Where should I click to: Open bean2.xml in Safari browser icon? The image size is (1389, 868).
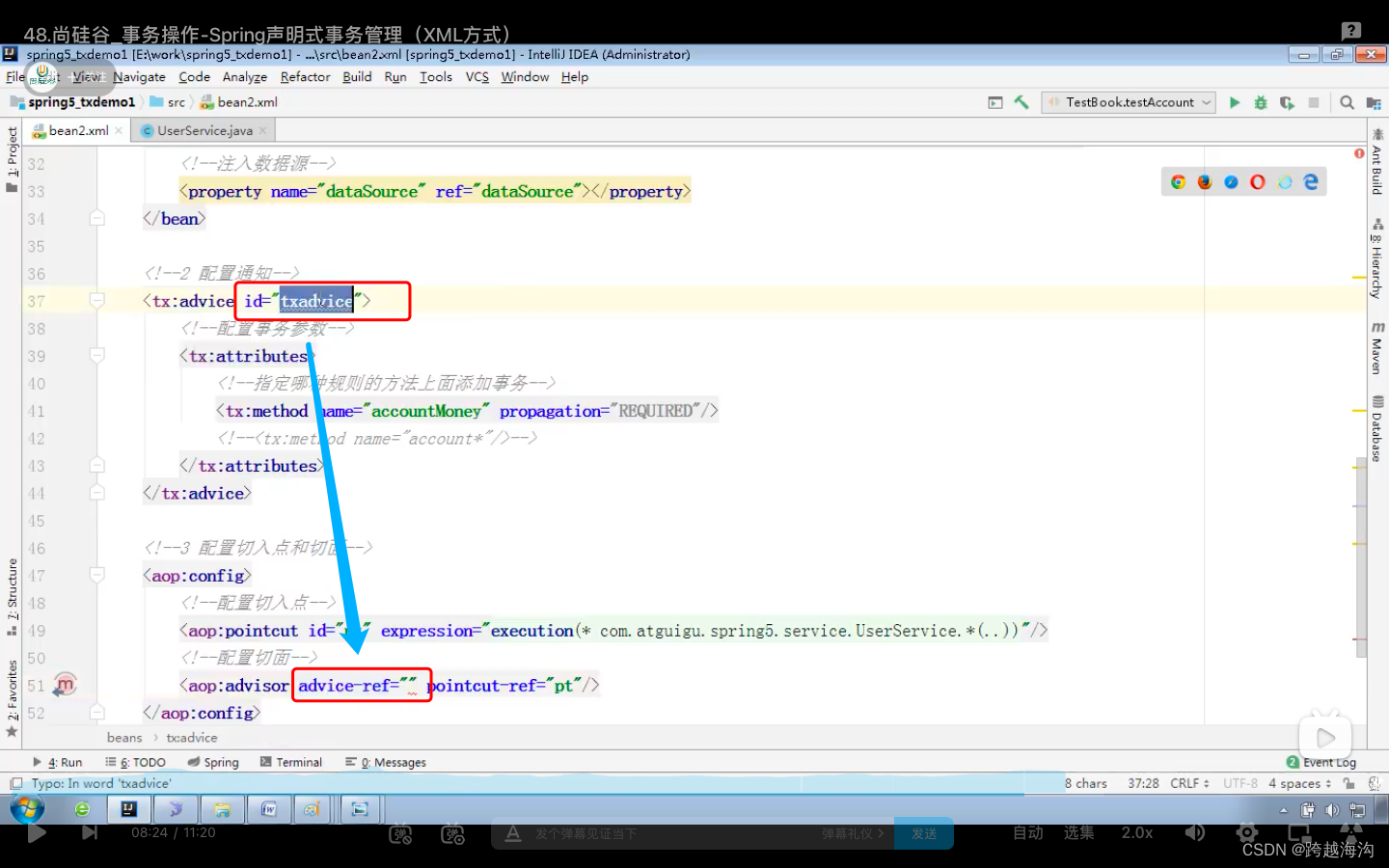1231,181
